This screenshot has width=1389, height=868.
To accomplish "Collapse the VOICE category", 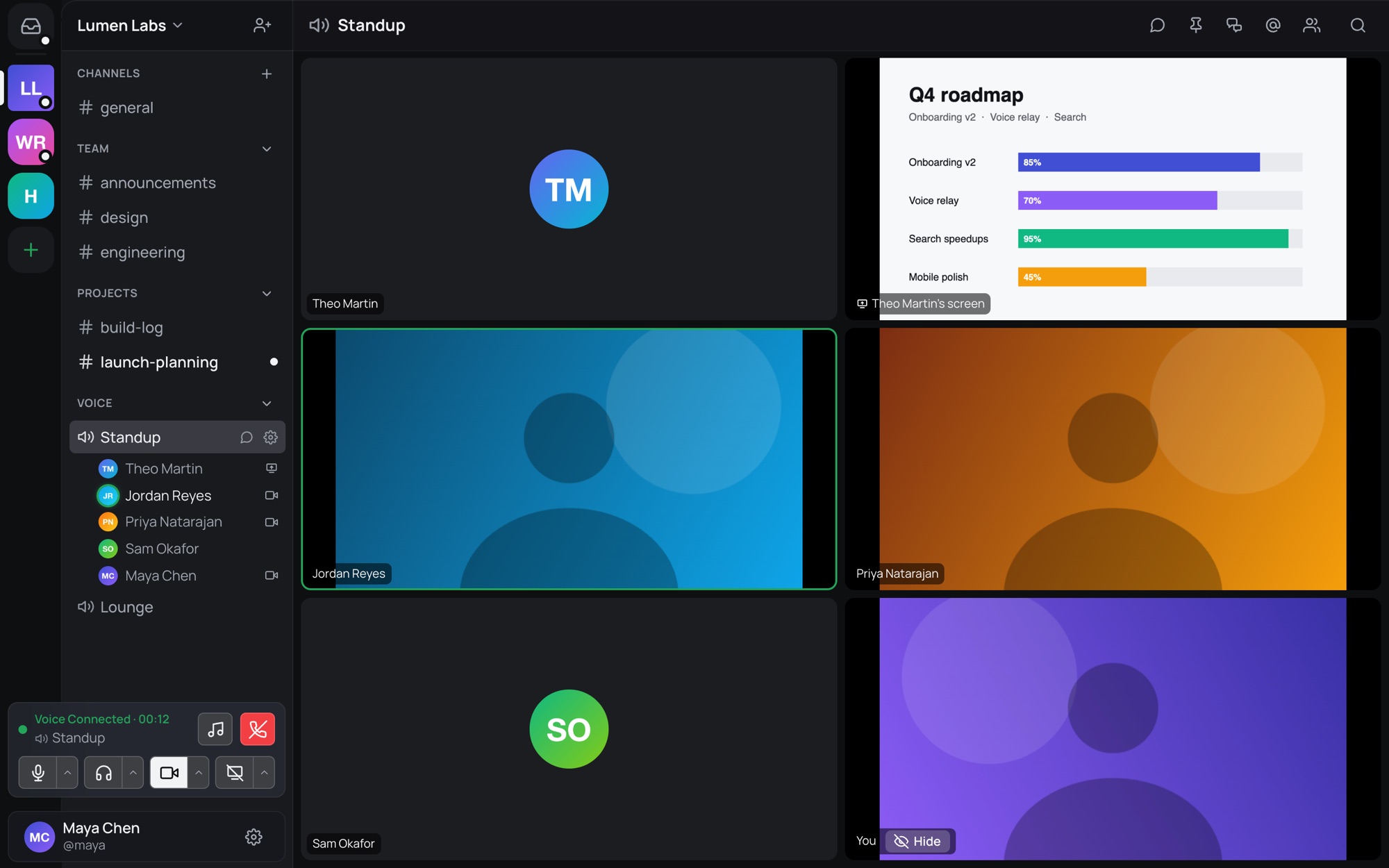I will (267, 403).
